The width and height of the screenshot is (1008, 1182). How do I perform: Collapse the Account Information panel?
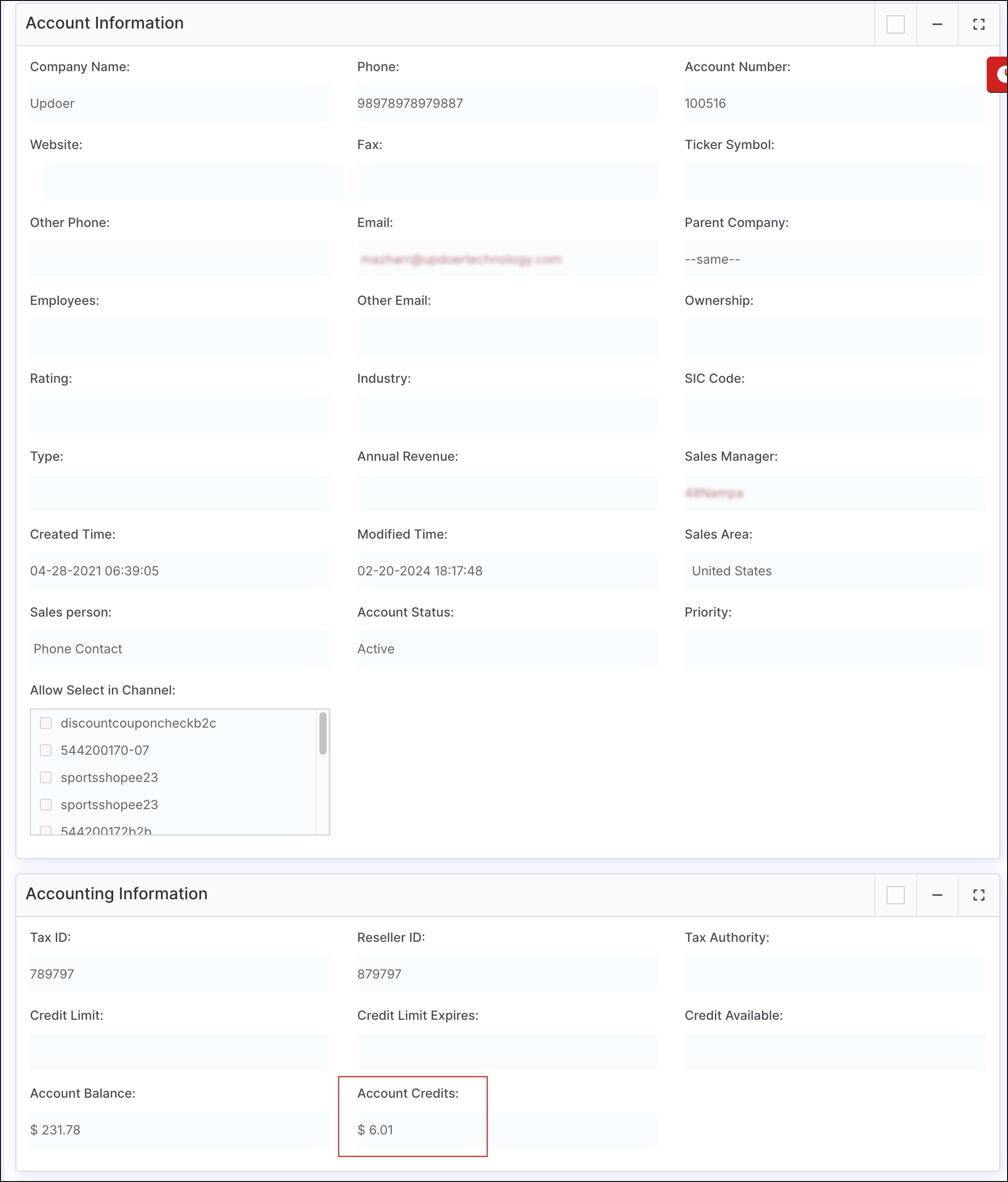coord(937,24)
